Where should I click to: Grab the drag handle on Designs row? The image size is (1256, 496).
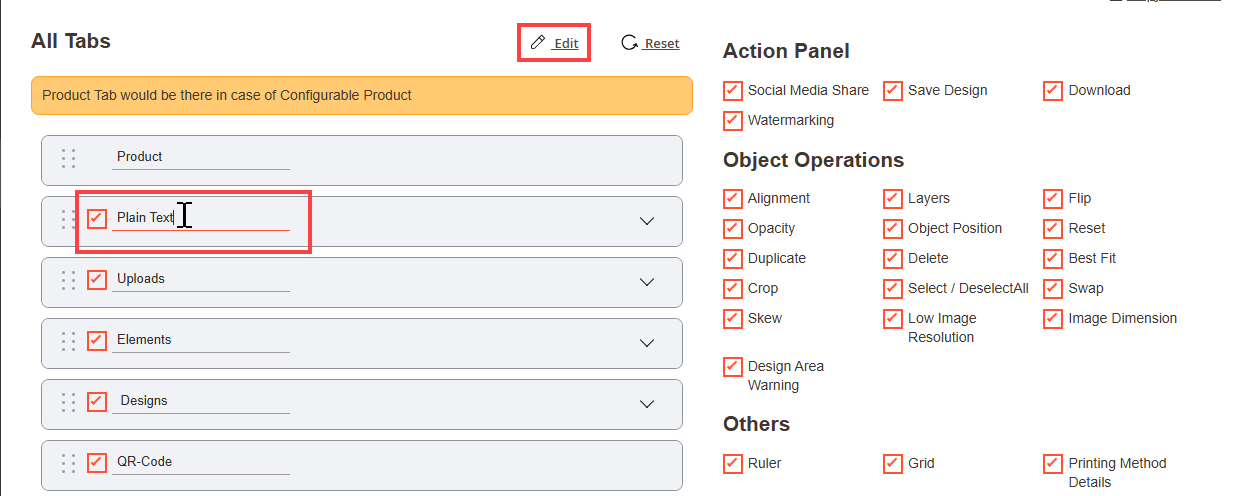(68, 402)
